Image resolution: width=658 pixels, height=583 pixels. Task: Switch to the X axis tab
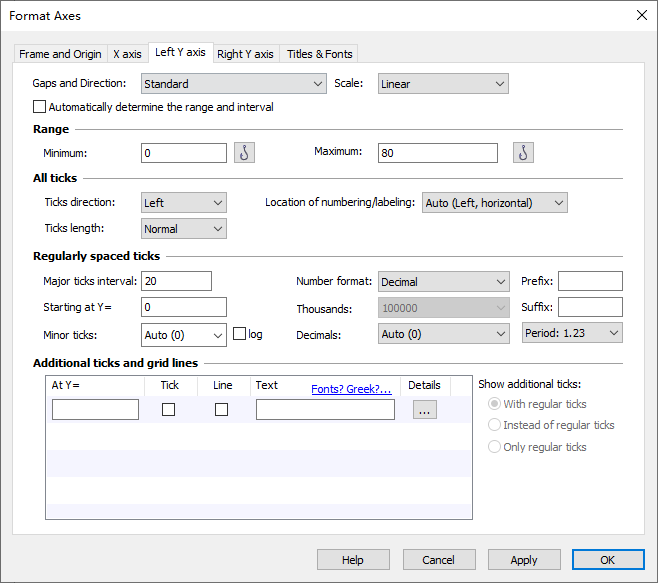(127, 54)
